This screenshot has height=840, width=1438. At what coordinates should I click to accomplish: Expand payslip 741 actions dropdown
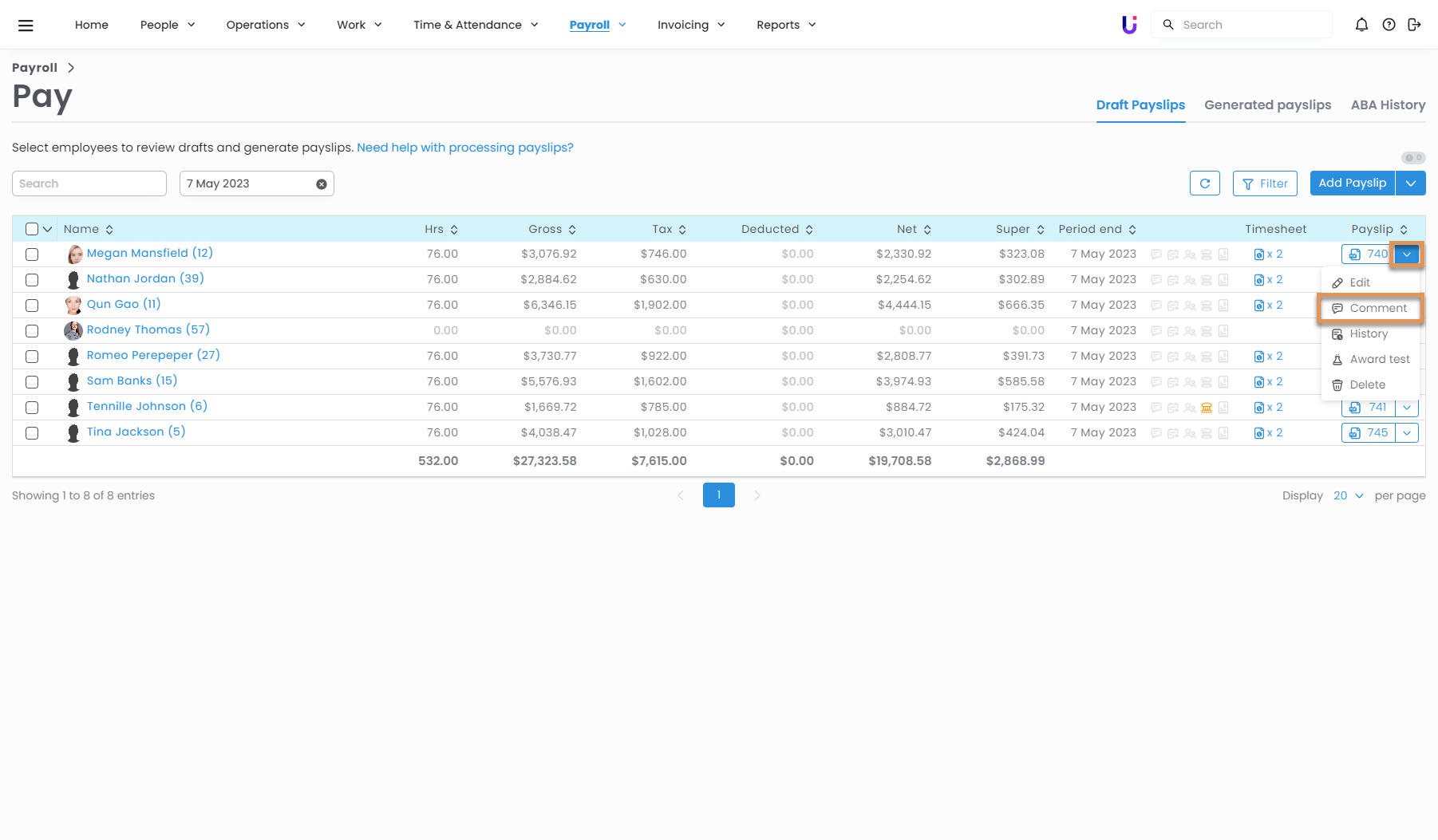[1407, 408]
